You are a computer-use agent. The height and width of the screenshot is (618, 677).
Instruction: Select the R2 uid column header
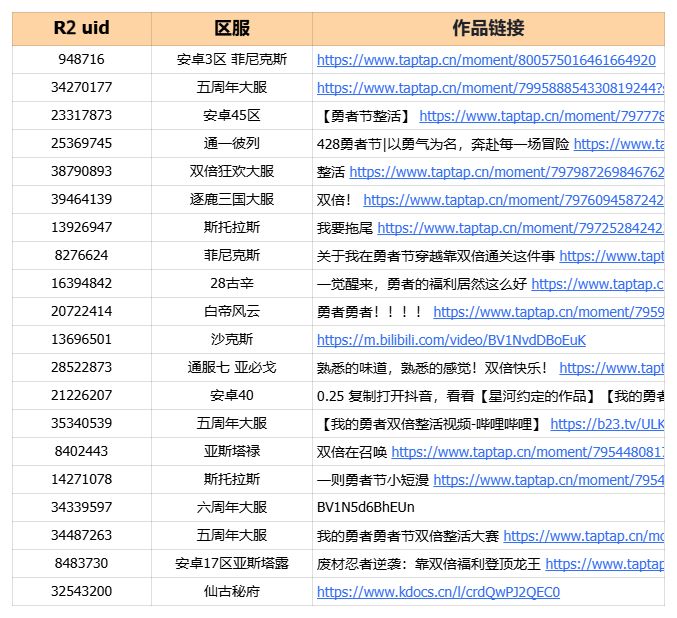pos(82,29)
